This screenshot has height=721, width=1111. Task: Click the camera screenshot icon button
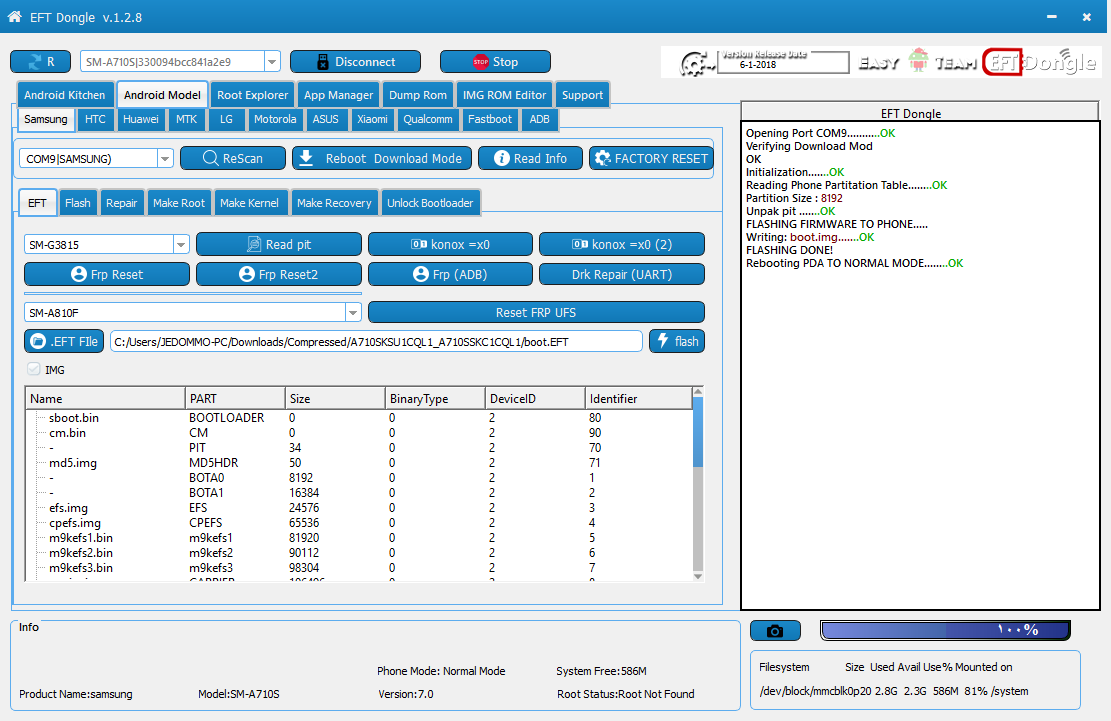click(775, 630)
